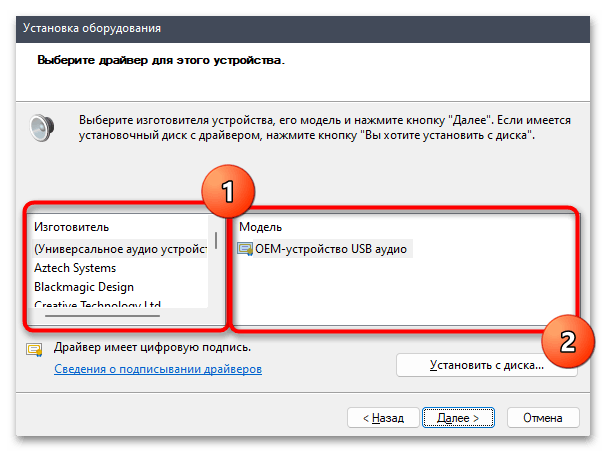The image size is (606, 452).
Task: Click the signed driver certificate icon beside the USB audio model
Action: (x=245, y=249)
